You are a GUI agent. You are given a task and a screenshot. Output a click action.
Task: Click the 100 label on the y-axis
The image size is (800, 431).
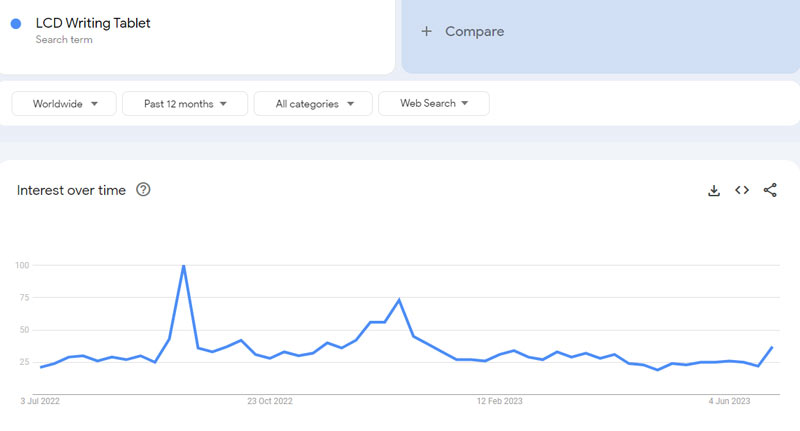click(x=22, y=265)
